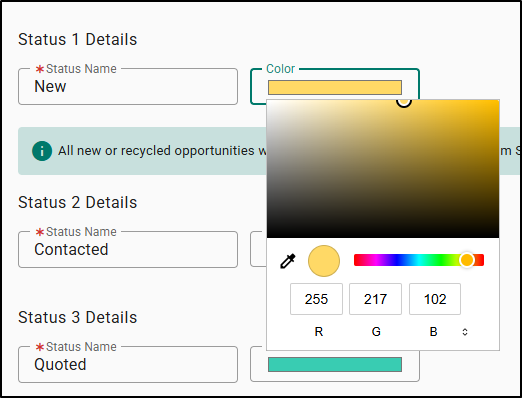Image resolution: width=522 pixels, height=398 pixels.
Task: Click the hue slider orange handle
Action: 467,260
